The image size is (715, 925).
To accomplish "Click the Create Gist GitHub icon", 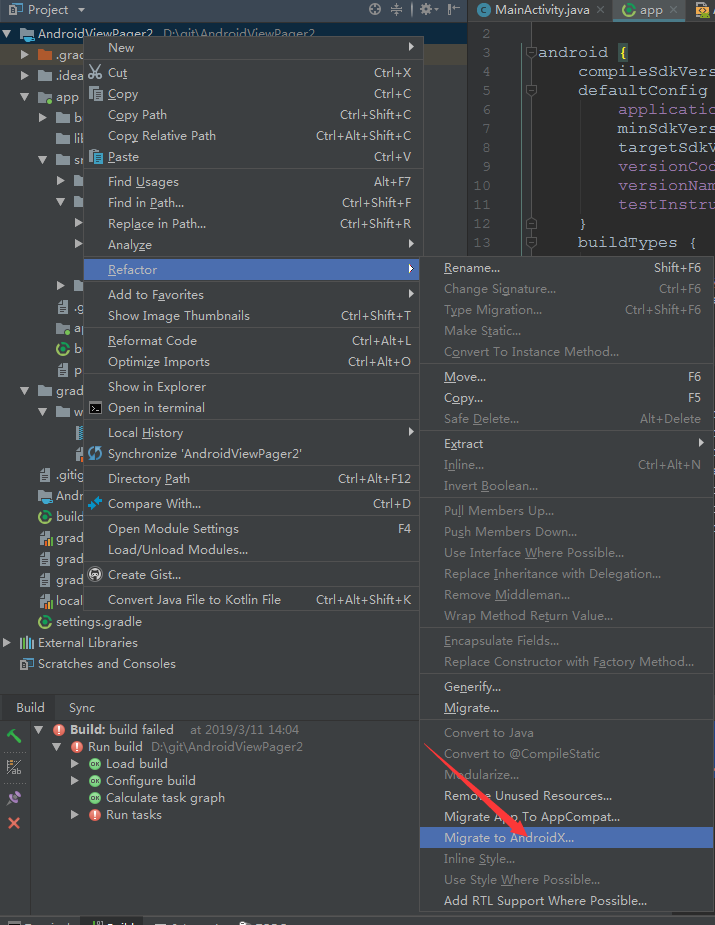I will tap(95, 574).
